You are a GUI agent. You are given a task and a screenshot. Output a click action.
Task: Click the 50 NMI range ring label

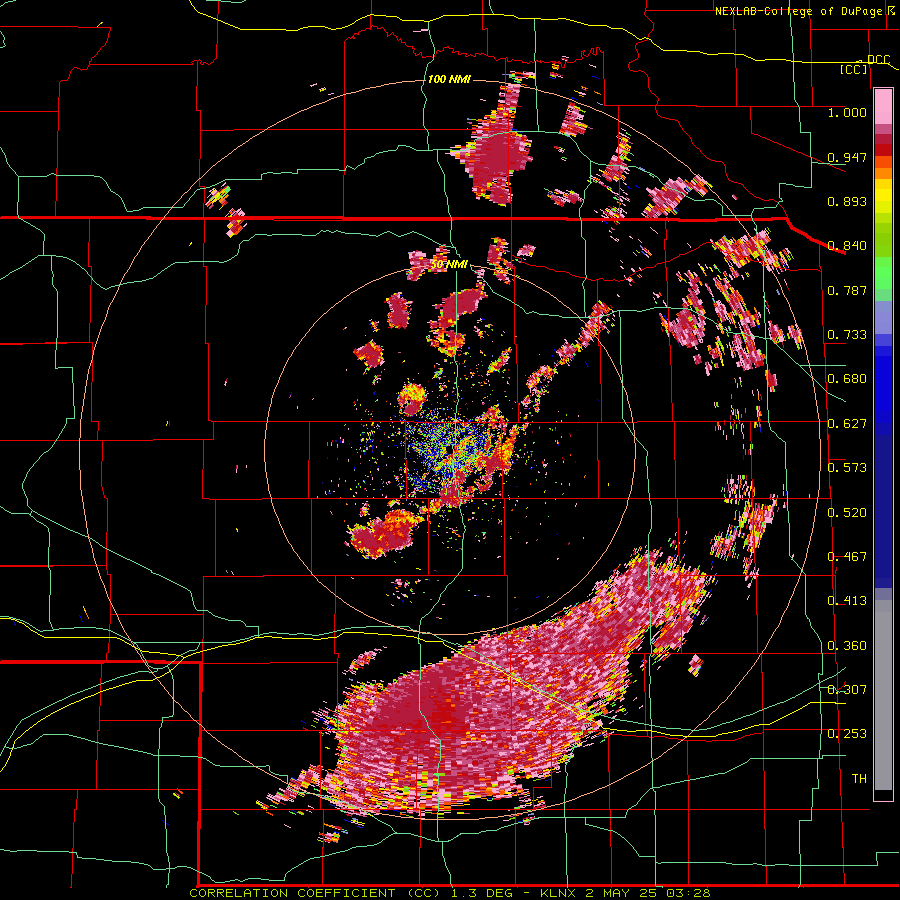click(x=449, y=265)
